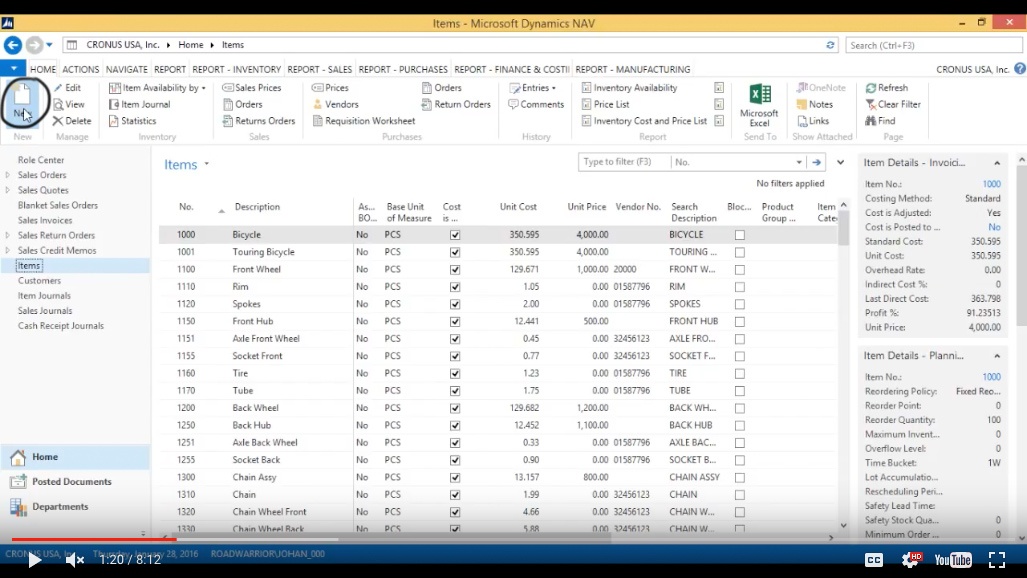Viewport: 1027px width, 578px height.
Task: Open Comments in History group
Action: [536, 104]
